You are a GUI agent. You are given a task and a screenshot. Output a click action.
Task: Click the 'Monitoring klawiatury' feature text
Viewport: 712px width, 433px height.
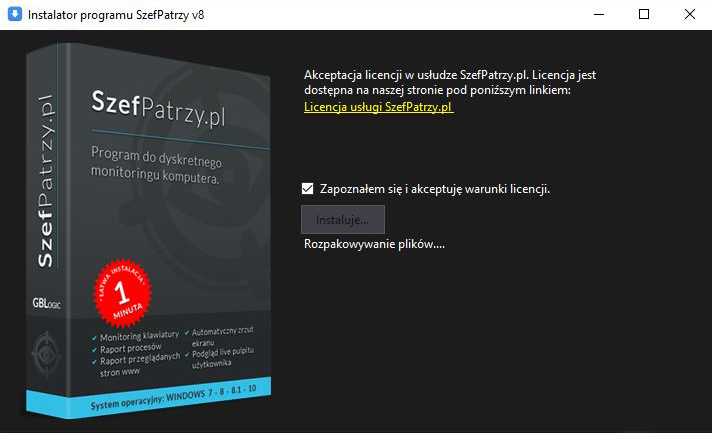[x=139, y=336]
